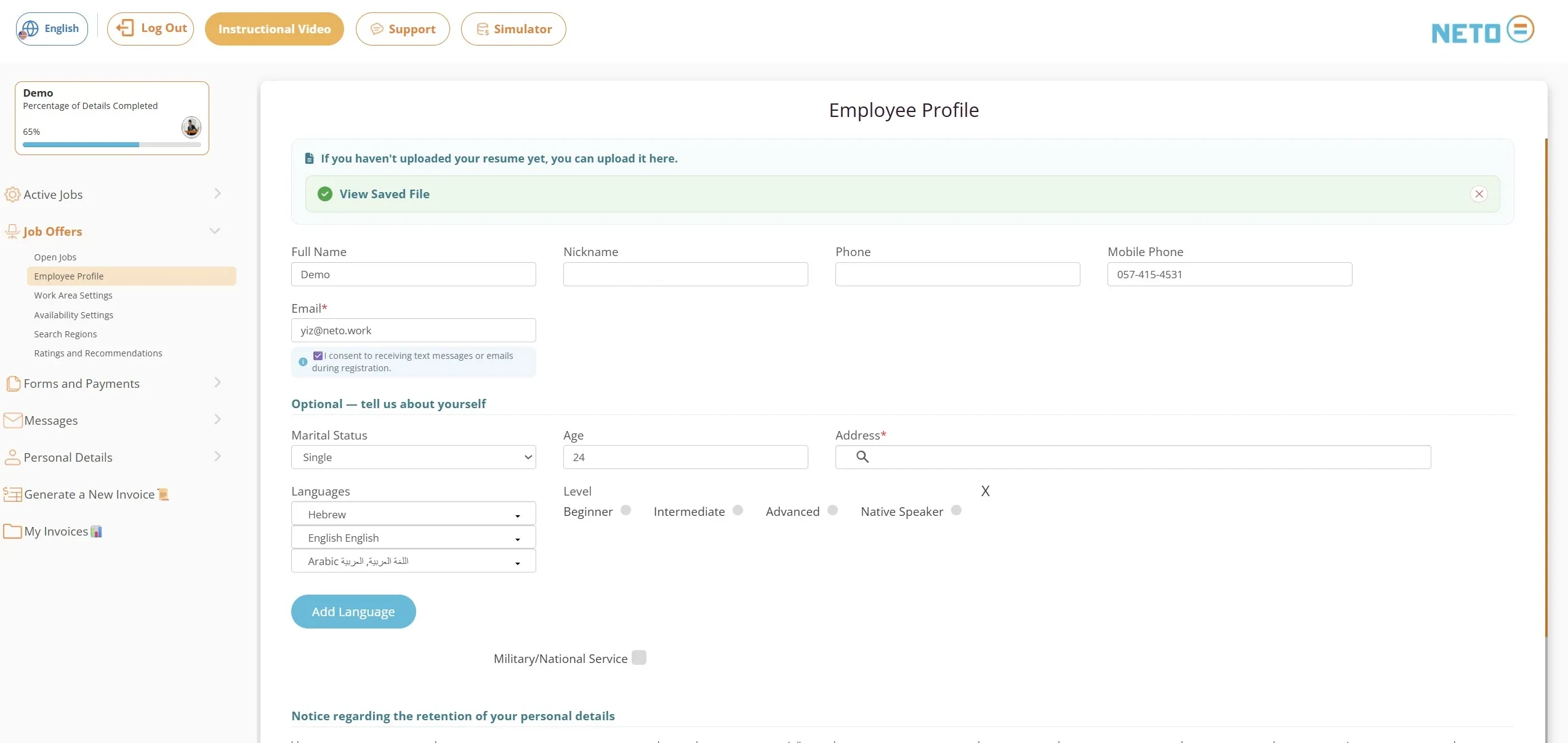Click the My Invoices folder icon
Viewport: 1568px width, 743px height.
[12, 531]
